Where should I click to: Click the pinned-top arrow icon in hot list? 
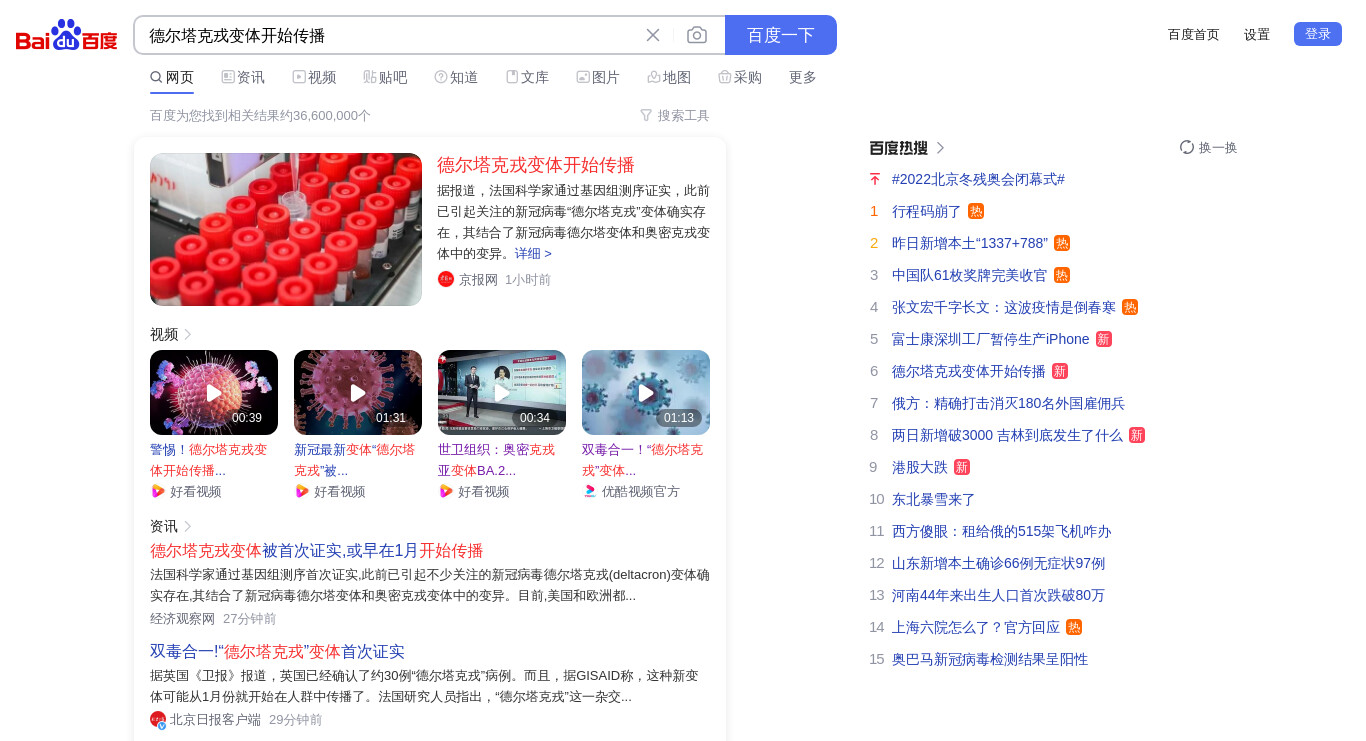coord(874,179)
